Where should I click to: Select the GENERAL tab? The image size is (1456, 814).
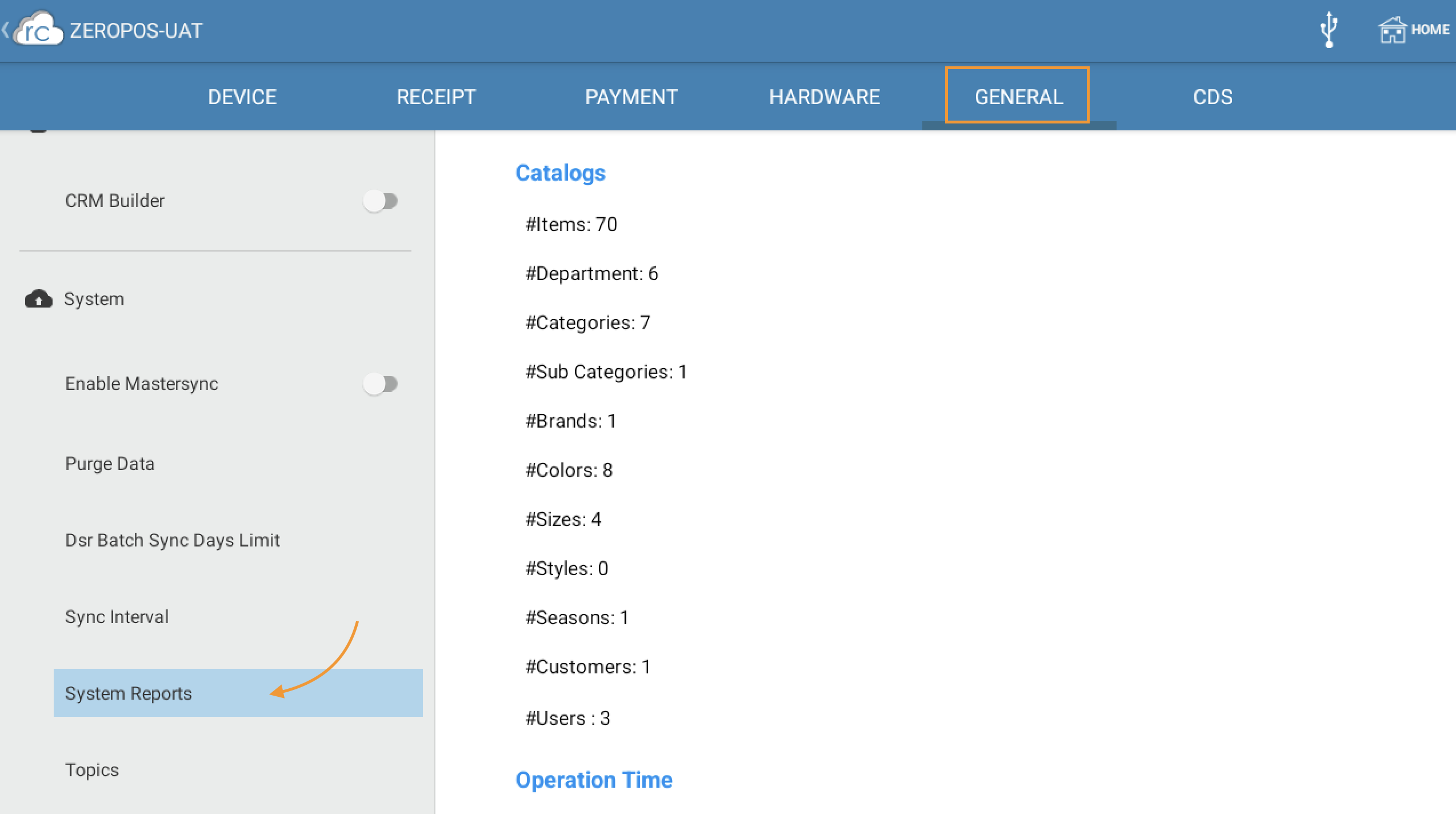tap(1019, 97)
